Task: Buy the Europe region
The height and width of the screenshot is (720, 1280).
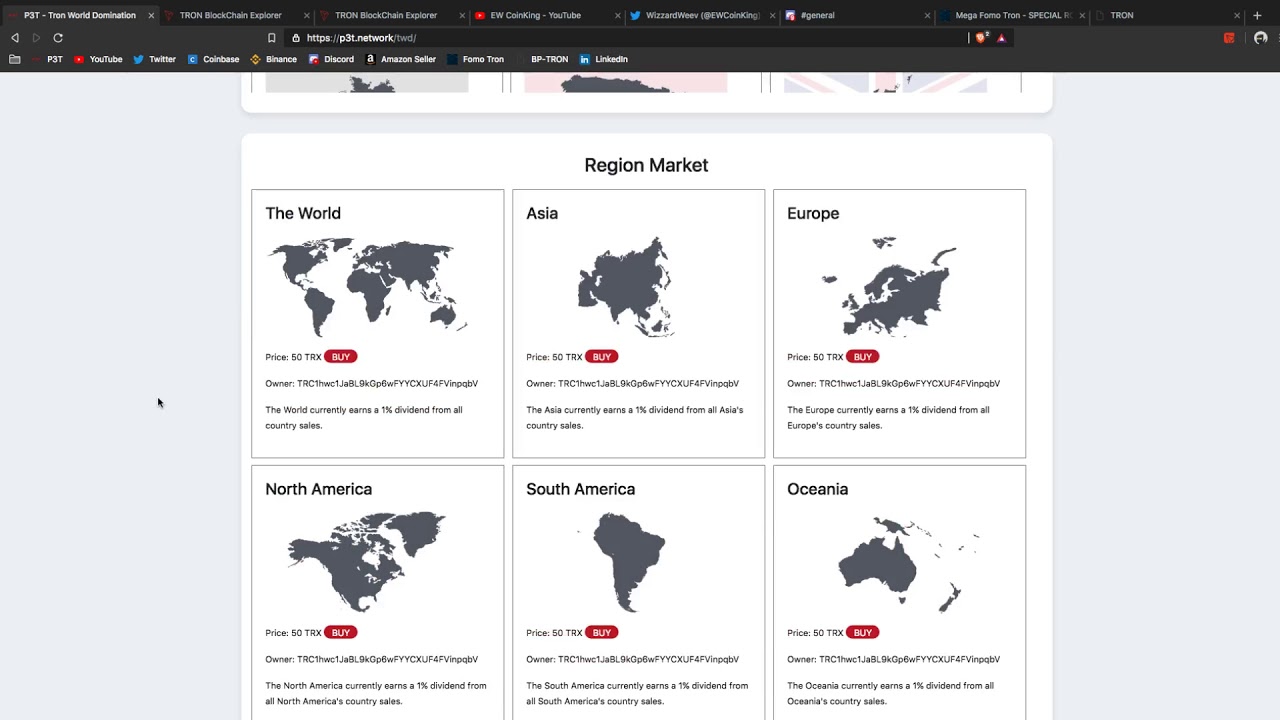Action: pos(862,357)
